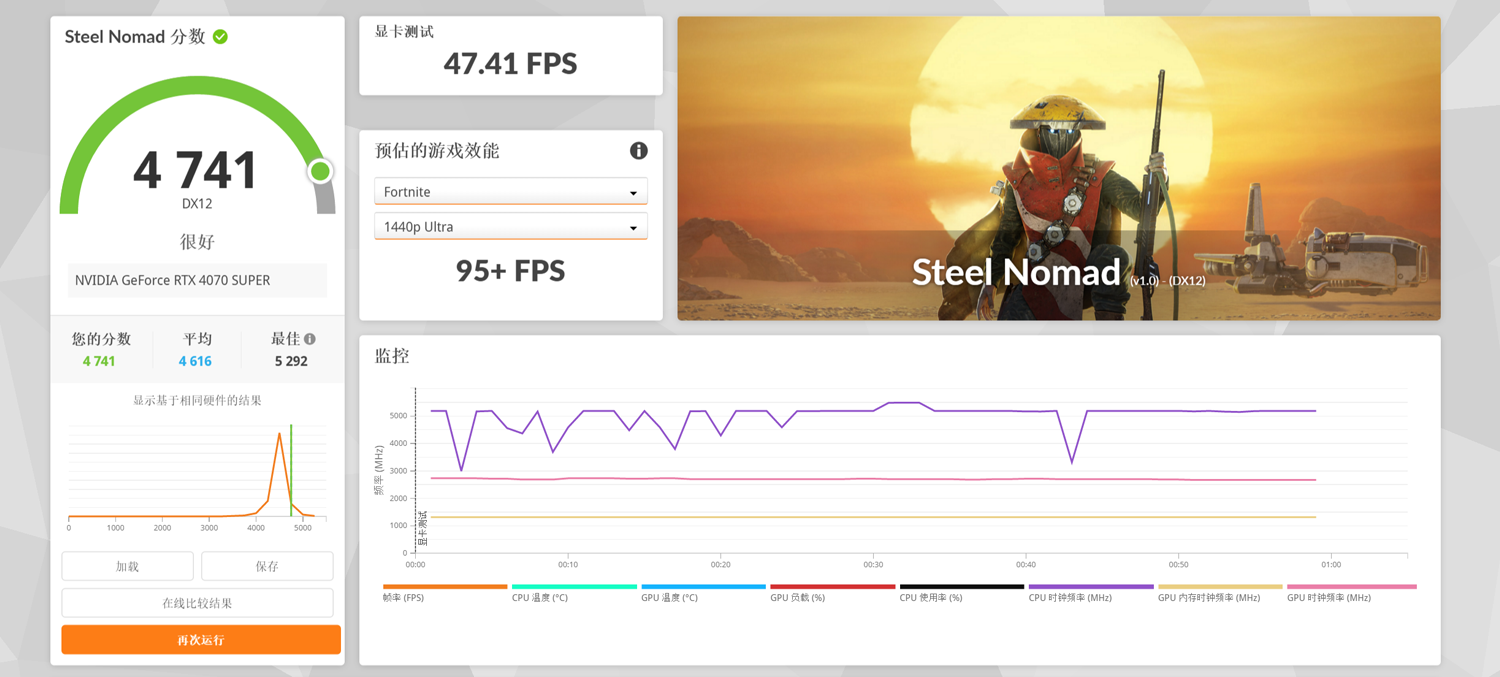Click the average score 4 616
Image resolution: width=1500 pixels, height=677 pixels.
click(x=195, y=361)
